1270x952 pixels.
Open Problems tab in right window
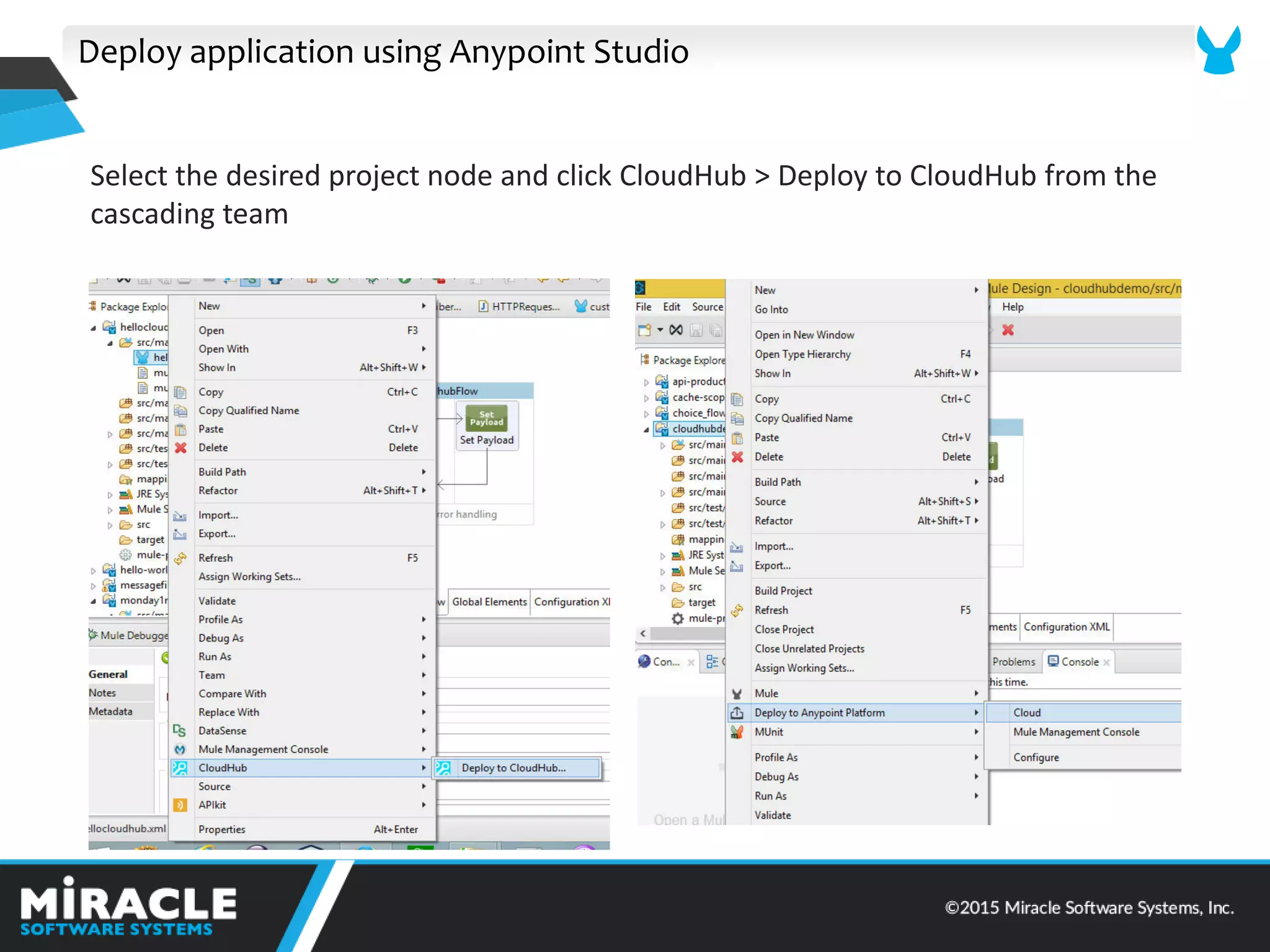point(1014,661)
